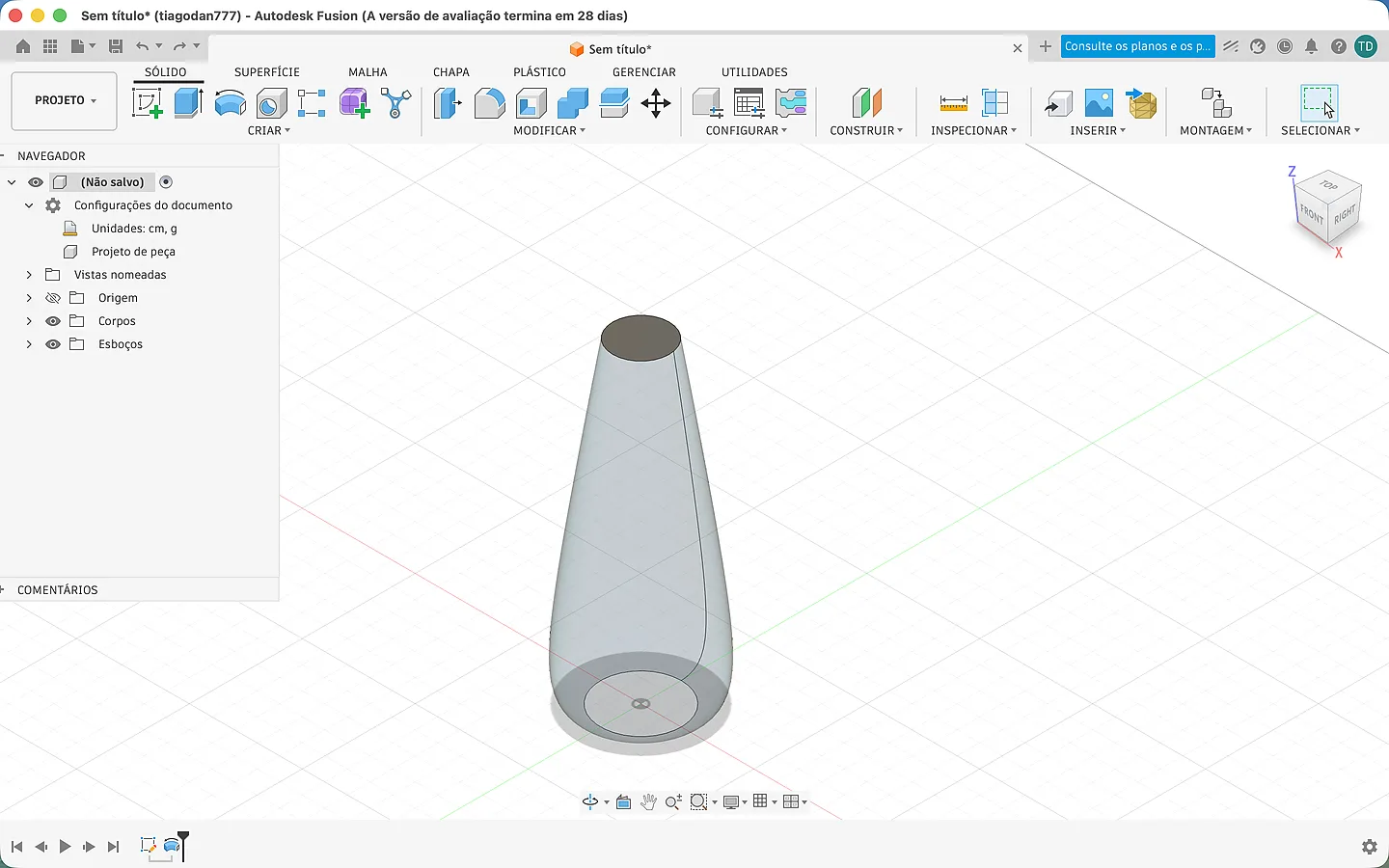Open the INSPECIONAR dropdown menu
Image resolution: width=1389 pixels, height=868 pixels.
973,130
